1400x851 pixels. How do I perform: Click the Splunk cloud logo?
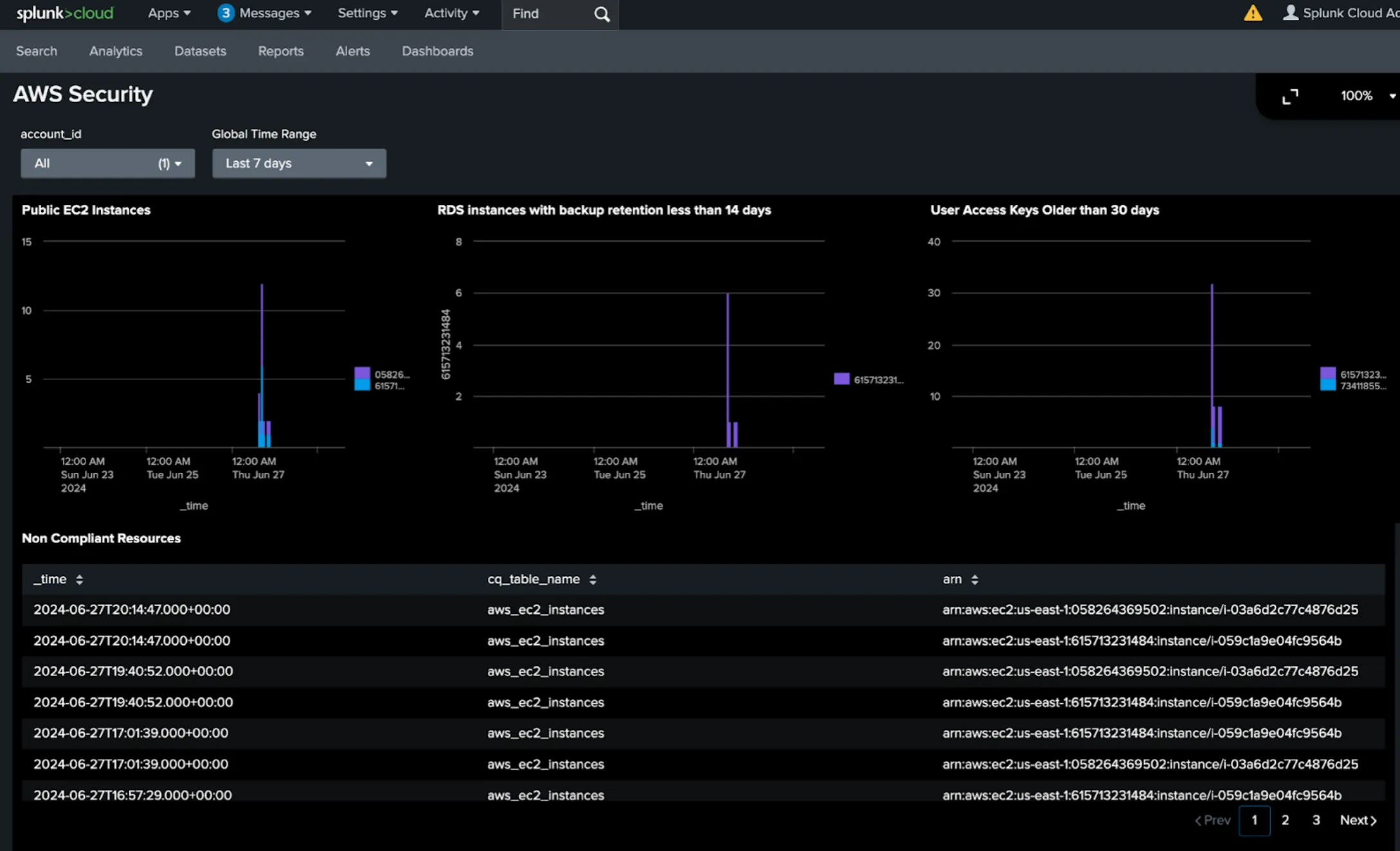click(64, 13)
